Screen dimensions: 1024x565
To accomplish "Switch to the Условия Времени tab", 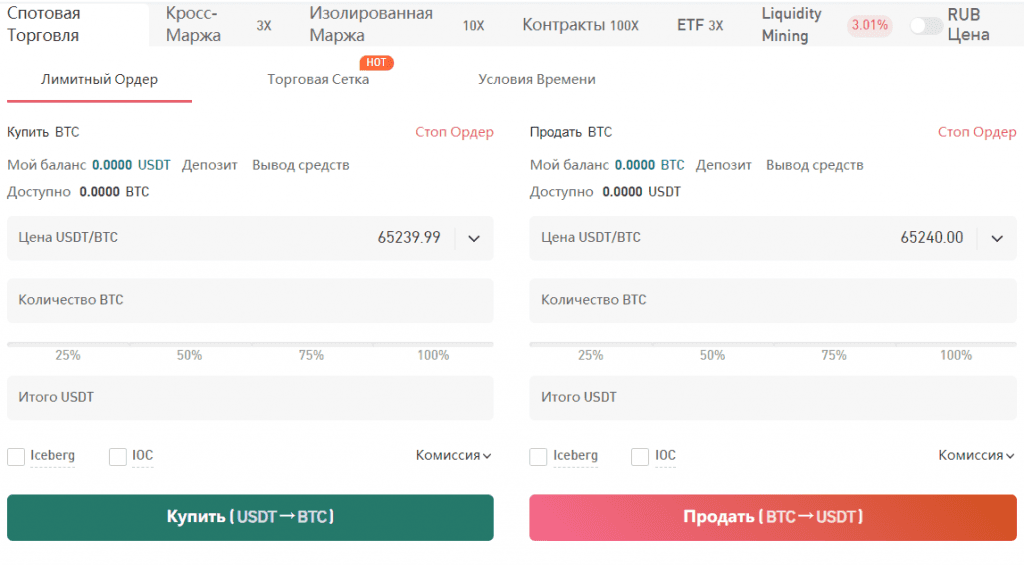I will [536, 79].
